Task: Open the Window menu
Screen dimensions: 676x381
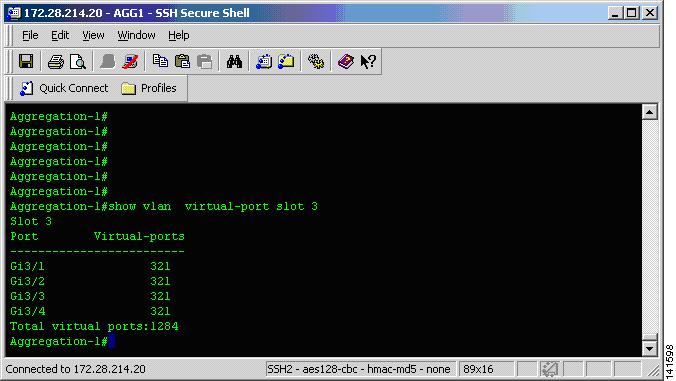Action: click(136, 35)
